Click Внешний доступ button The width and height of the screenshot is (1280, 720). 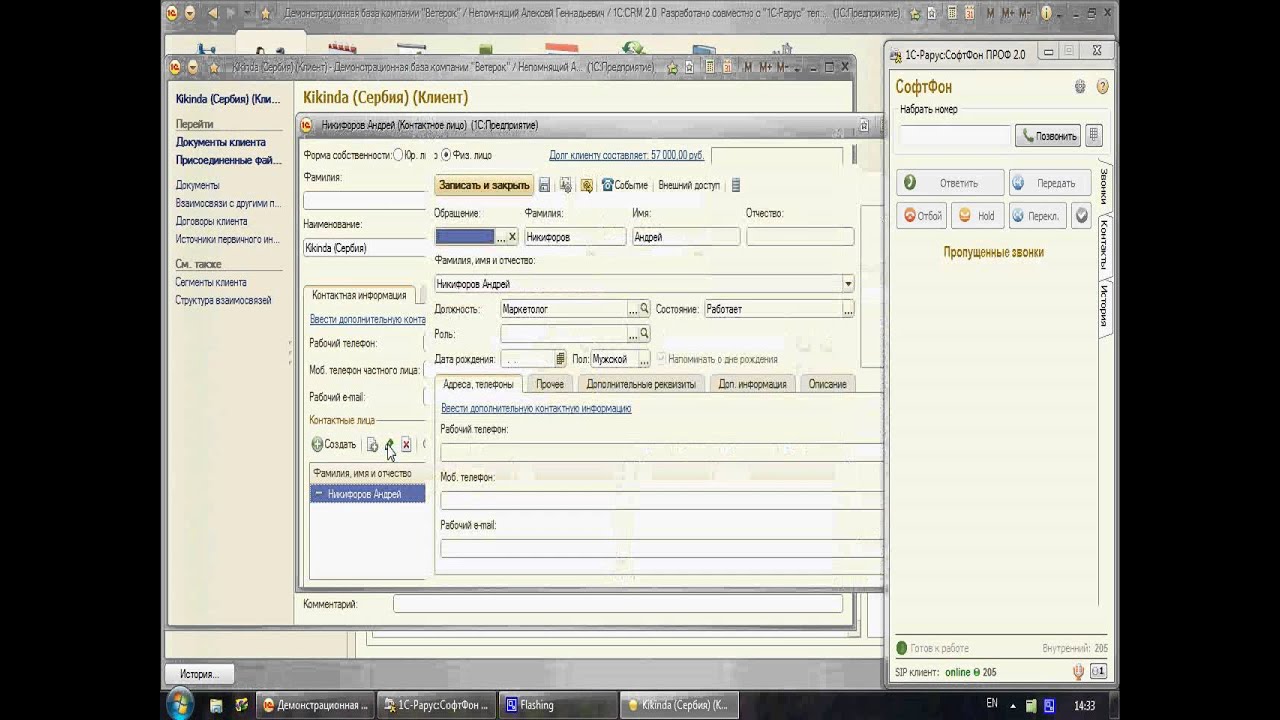pos(689,185)
